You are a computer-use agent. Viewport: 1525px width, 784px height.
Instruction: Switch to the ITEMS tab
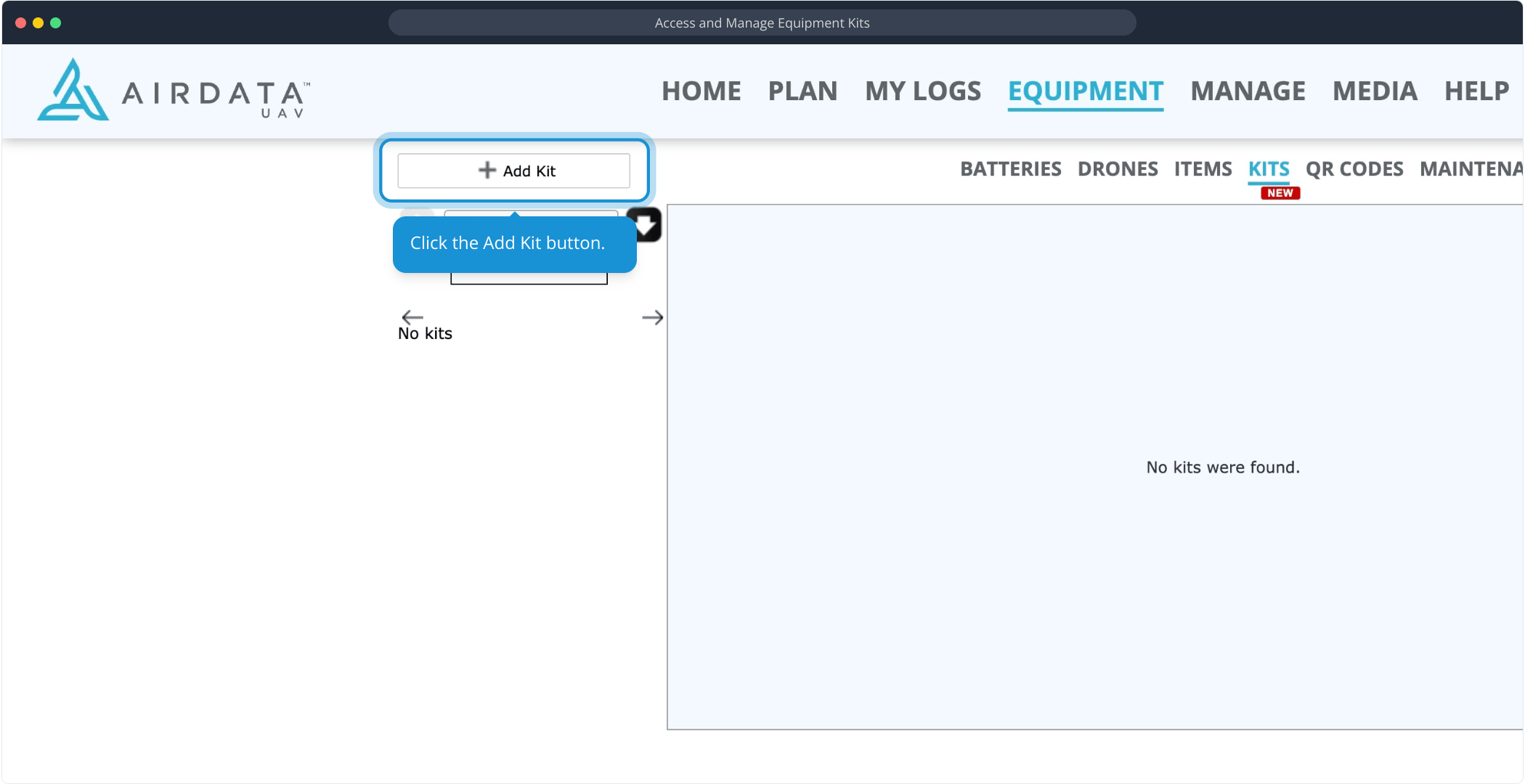click(x=1203, y=169)
